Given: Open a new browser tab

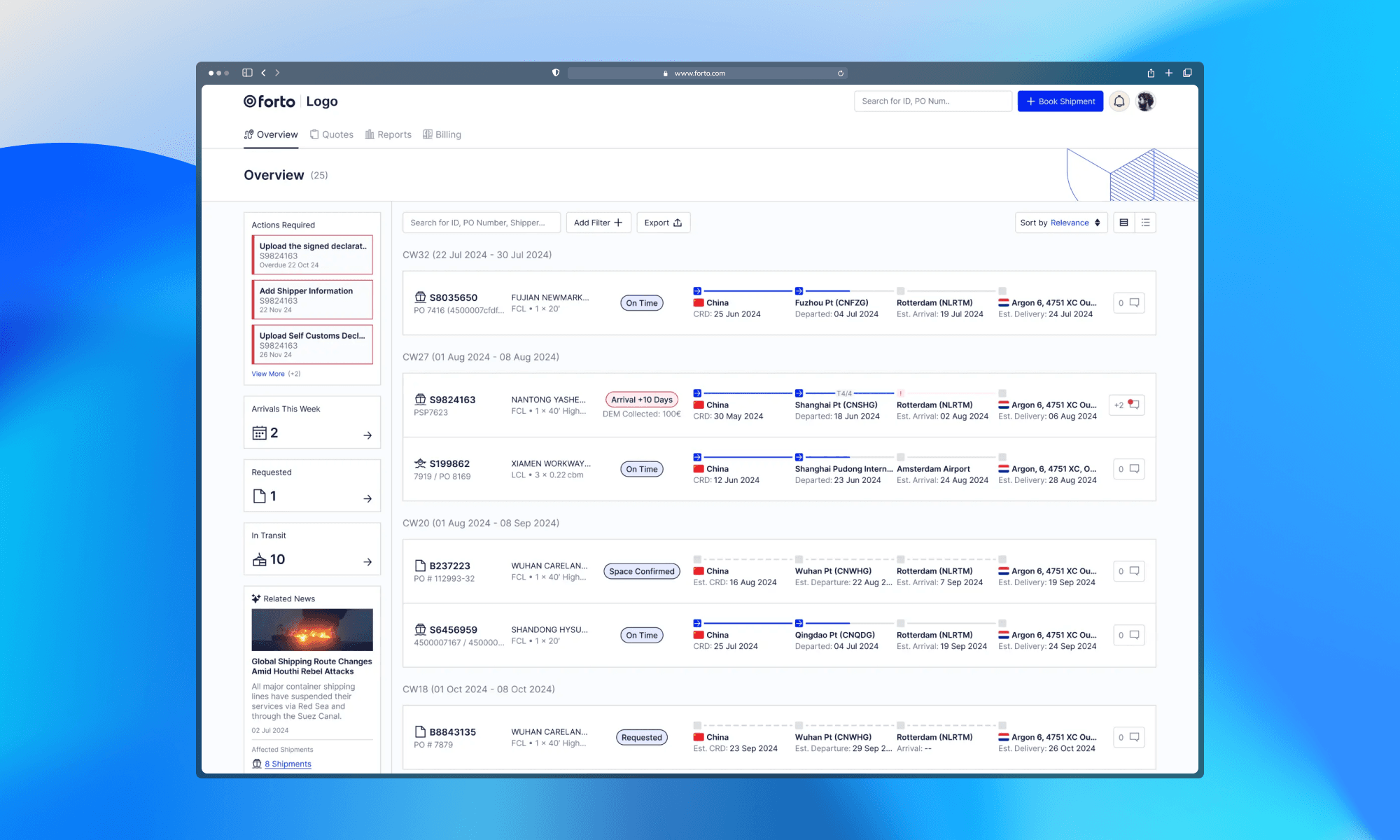Looking at the screenshot, I should 1169,73.
